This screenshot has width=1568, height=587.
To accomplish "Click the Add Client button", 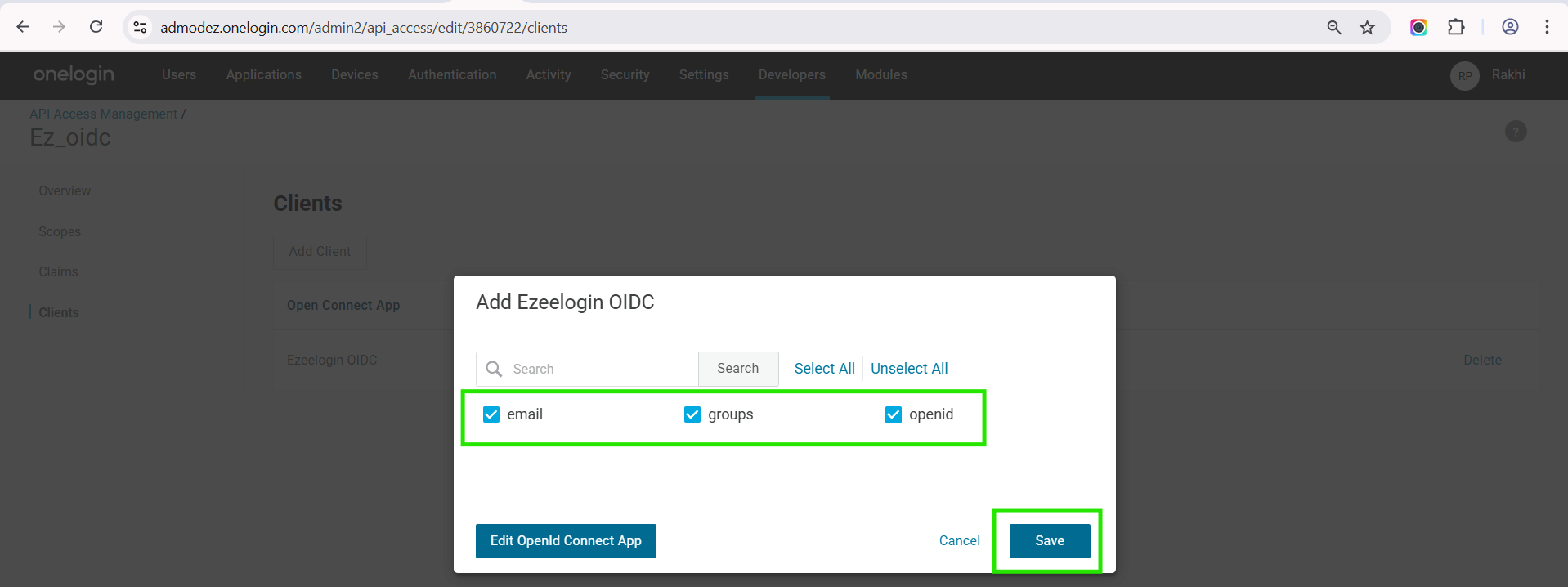I will click(320, 251).
